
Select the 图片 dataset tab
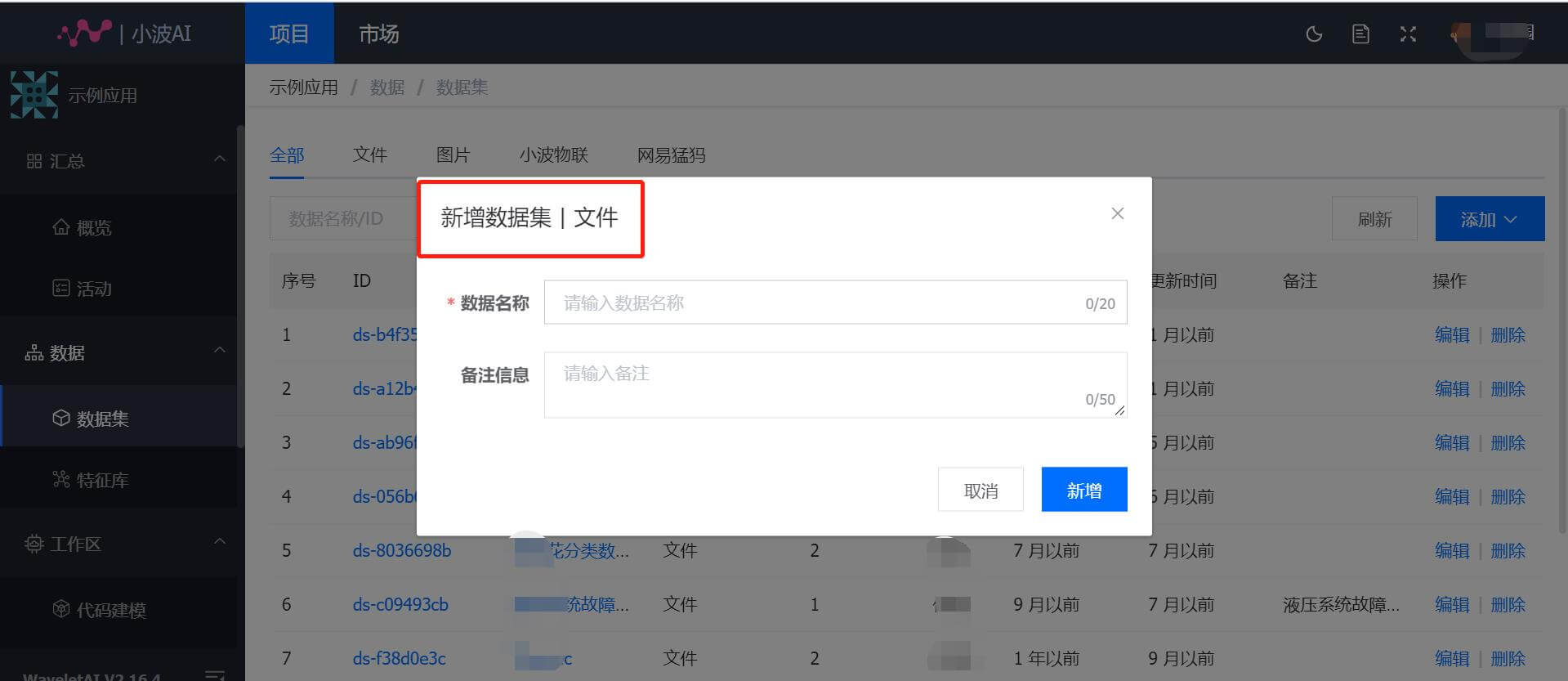(453, 155)
